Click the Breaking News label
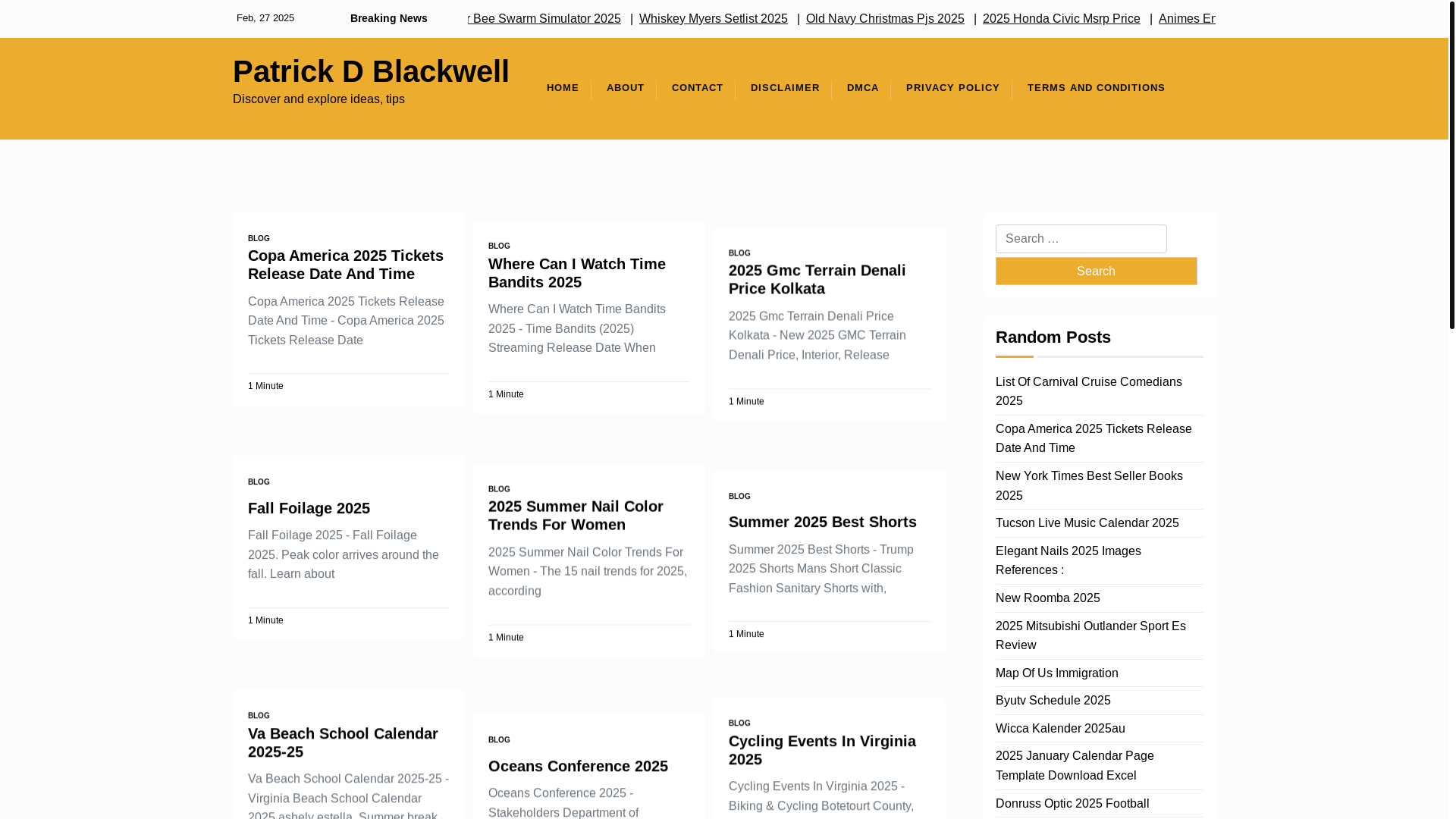This screenshot has width=1456, height=819. pyautogui.click(x=388, y=19)
